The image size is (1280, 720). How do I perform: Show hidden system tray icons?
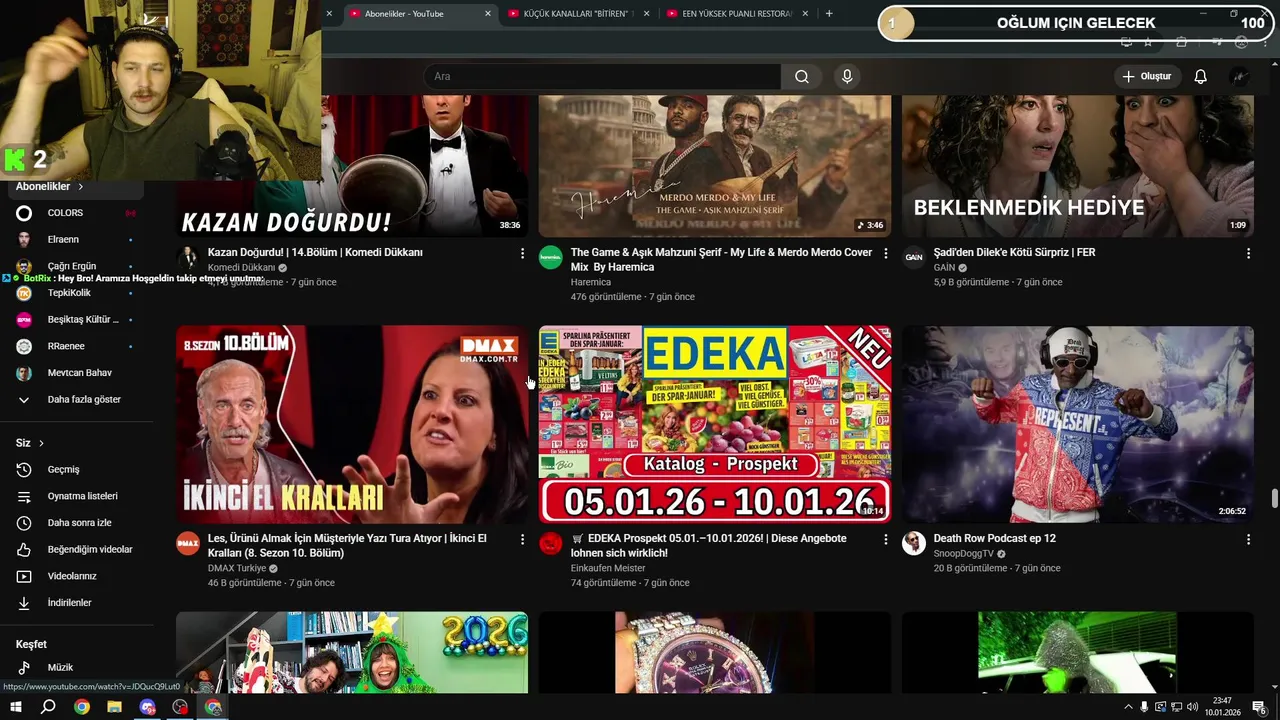[x=1128, y=707]
